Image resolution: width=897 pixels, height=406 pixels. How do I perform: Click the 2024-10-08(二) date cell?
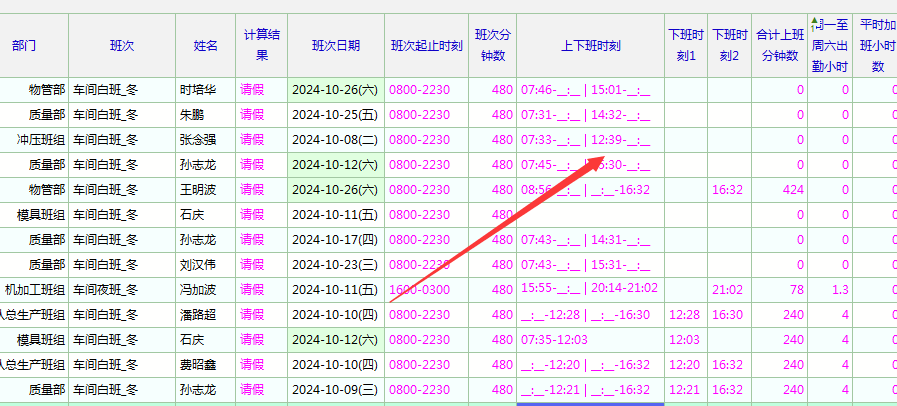334,140
